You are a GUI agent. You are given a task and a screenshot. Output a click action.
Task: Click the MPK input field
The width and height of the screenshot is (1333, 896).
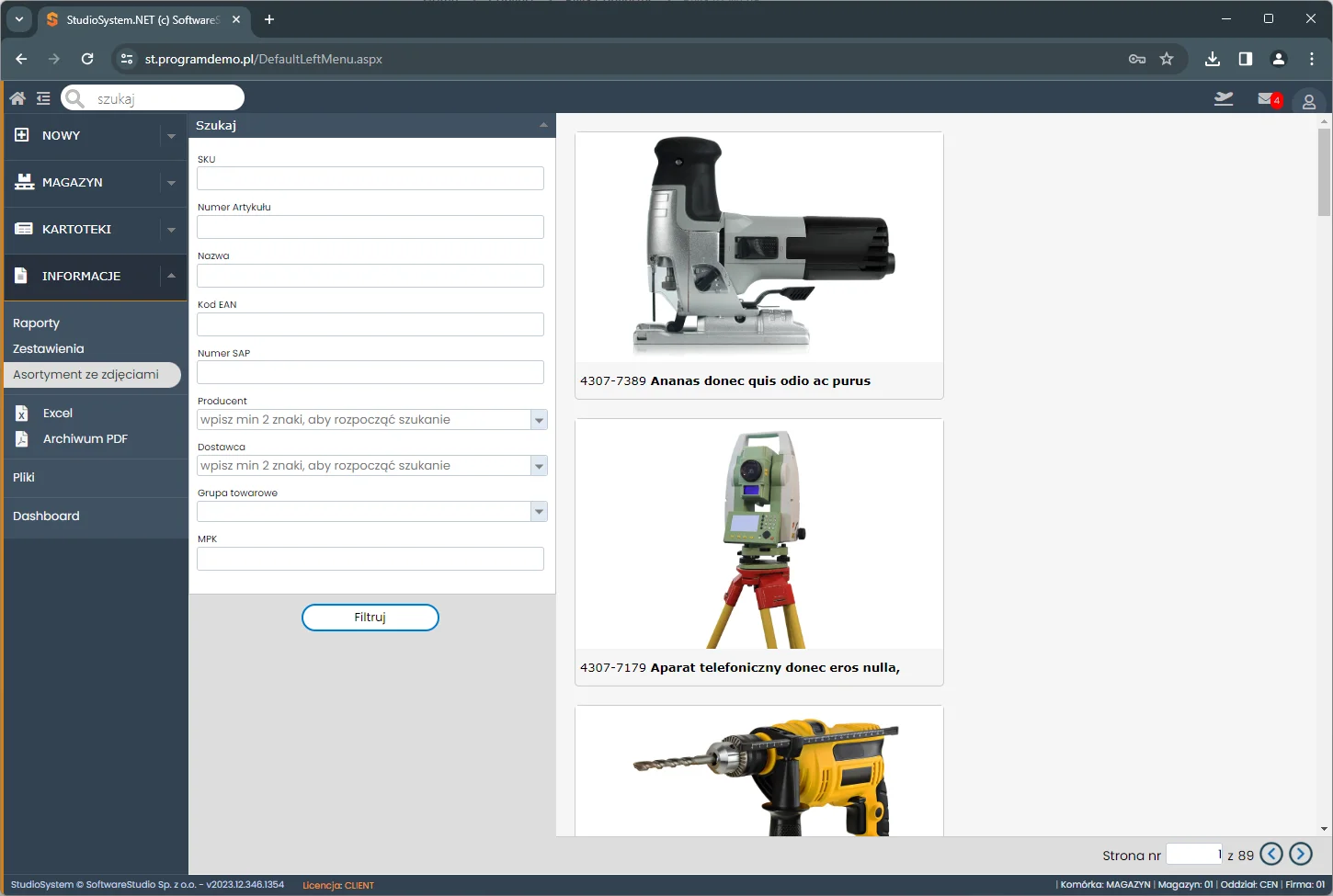370,559
